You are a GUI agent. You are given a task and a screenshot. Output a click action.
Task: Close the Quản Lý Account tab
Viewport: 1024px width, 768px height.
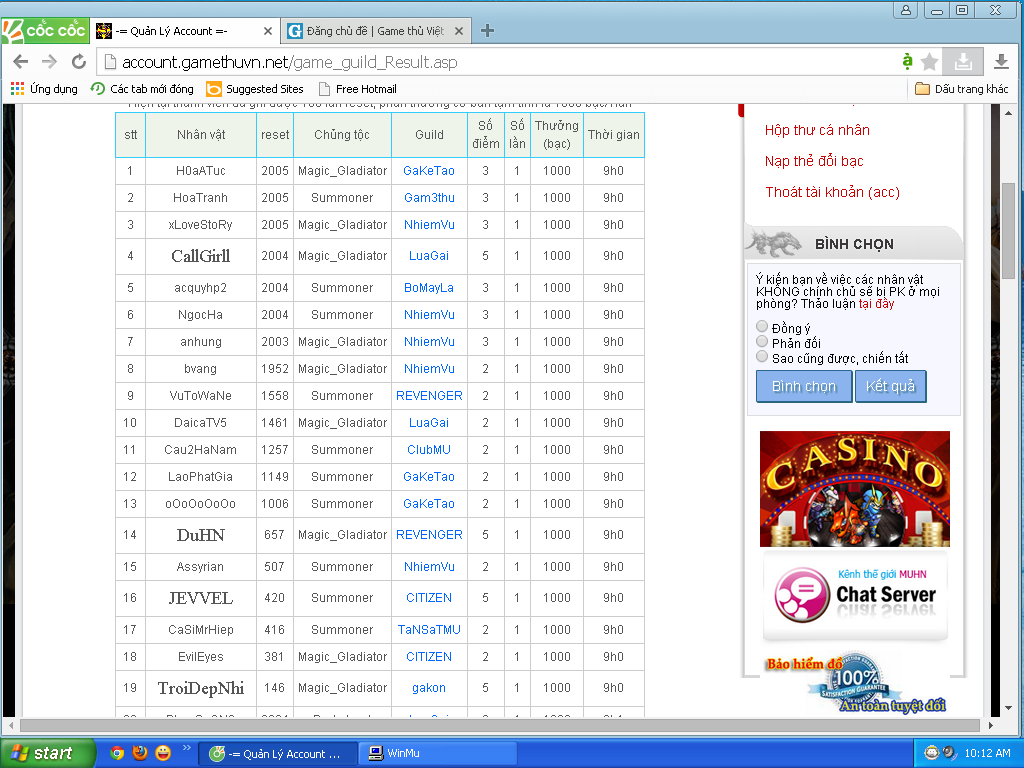pyautogui.click(x=268, y=31)
